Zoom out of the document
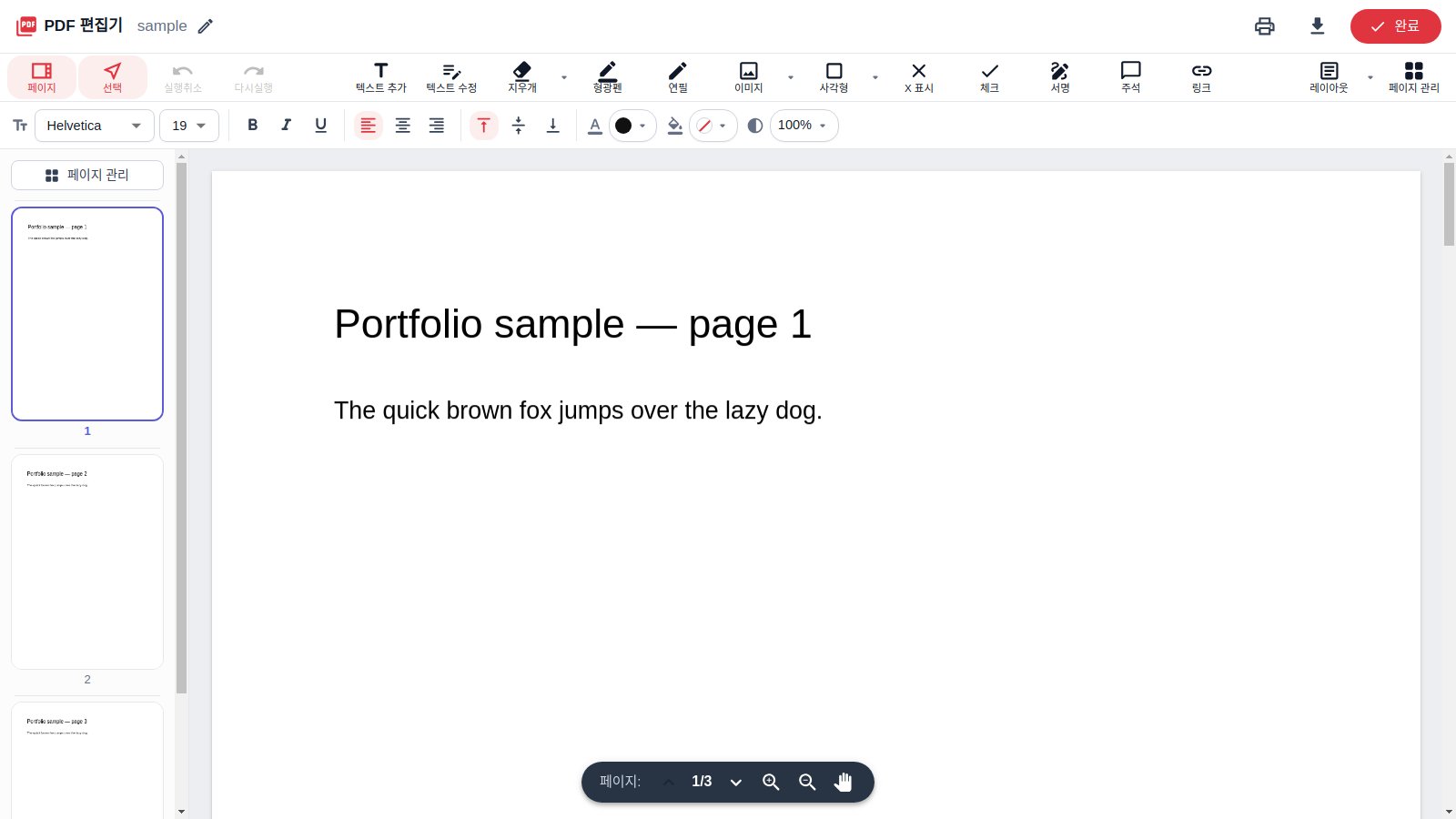1456x819 pixels. click(807, 783)
